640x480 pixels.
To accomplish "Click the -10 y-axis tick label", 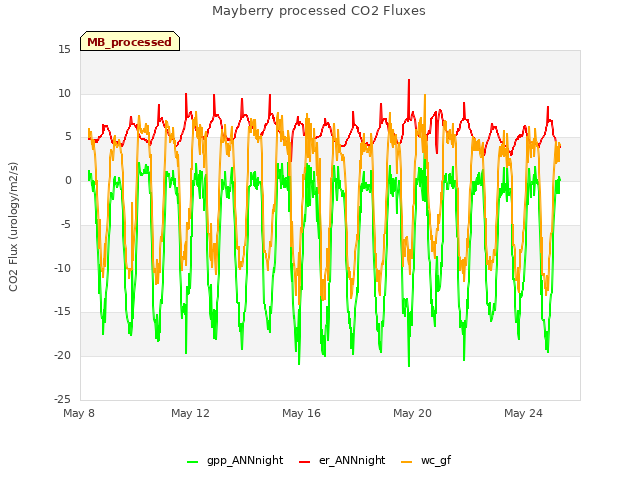I will pos(62,269).
